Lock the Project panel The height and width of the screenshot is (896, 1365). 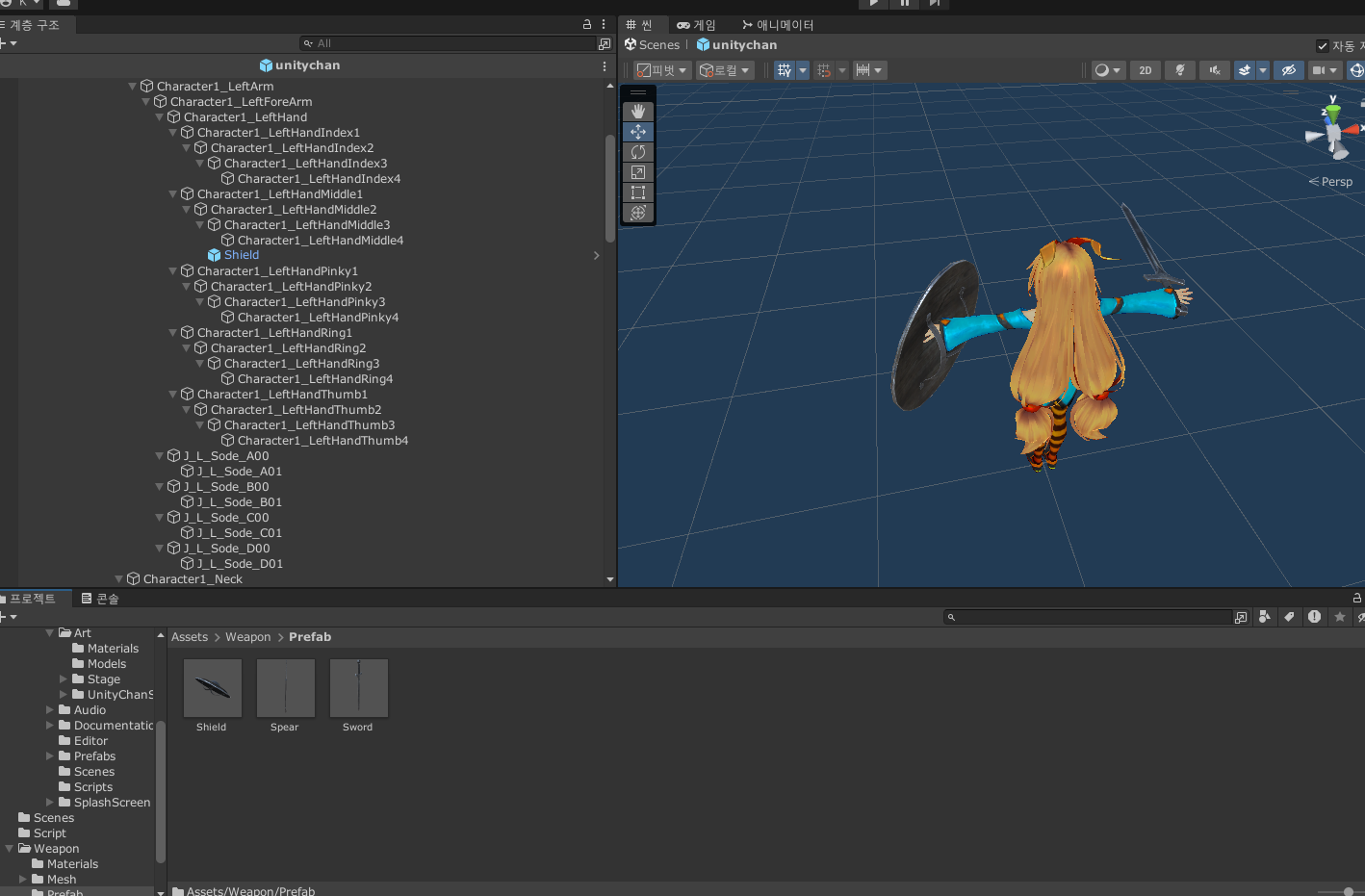tap(1357, 598)
